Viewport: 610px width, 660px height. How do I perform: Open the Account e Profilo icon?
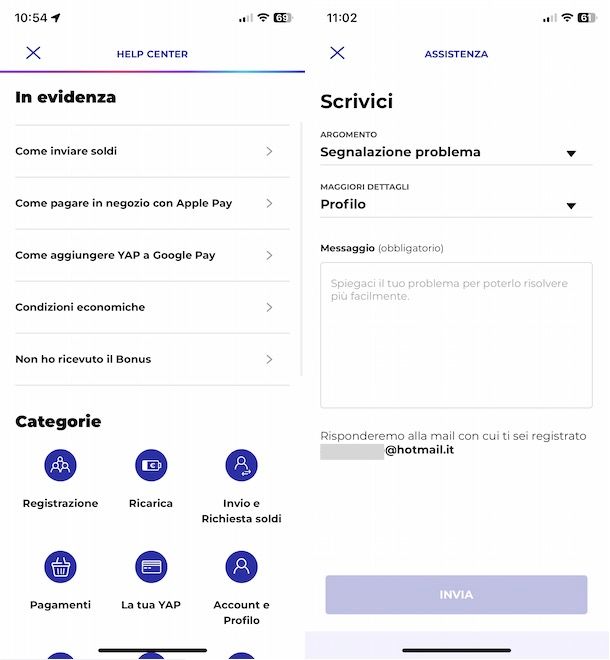(x=242, y=567)
